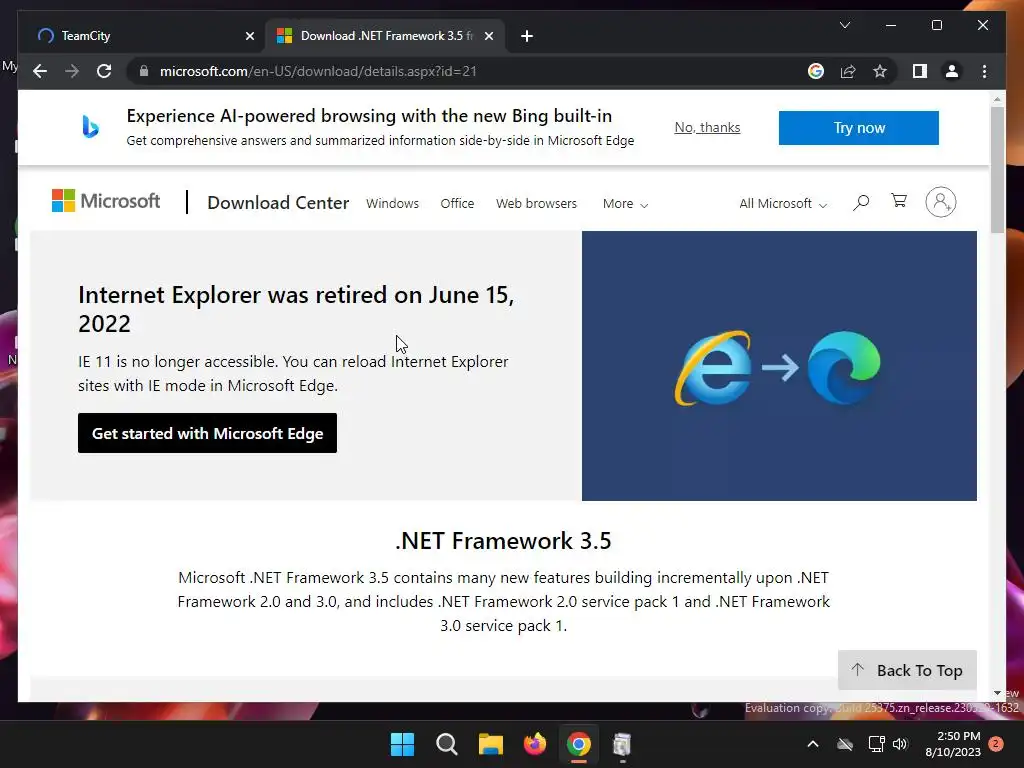Open network status tray icon
The image size is (1024, 768).
click(x=876, y=744)
